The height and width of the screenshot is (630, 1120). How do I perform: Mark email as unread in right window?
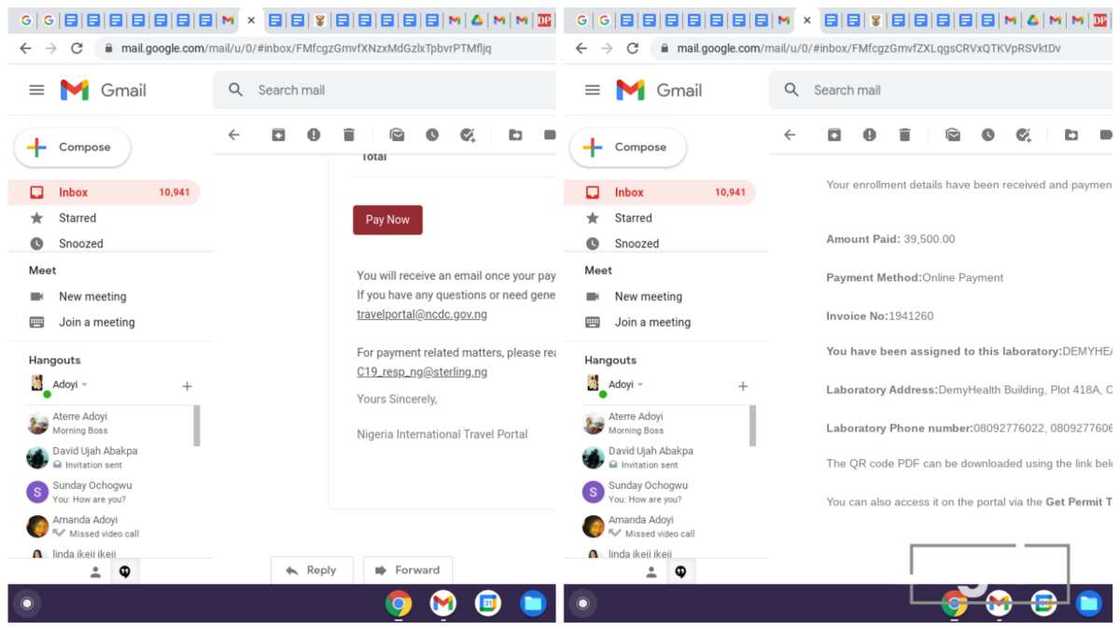click(953, 135)
